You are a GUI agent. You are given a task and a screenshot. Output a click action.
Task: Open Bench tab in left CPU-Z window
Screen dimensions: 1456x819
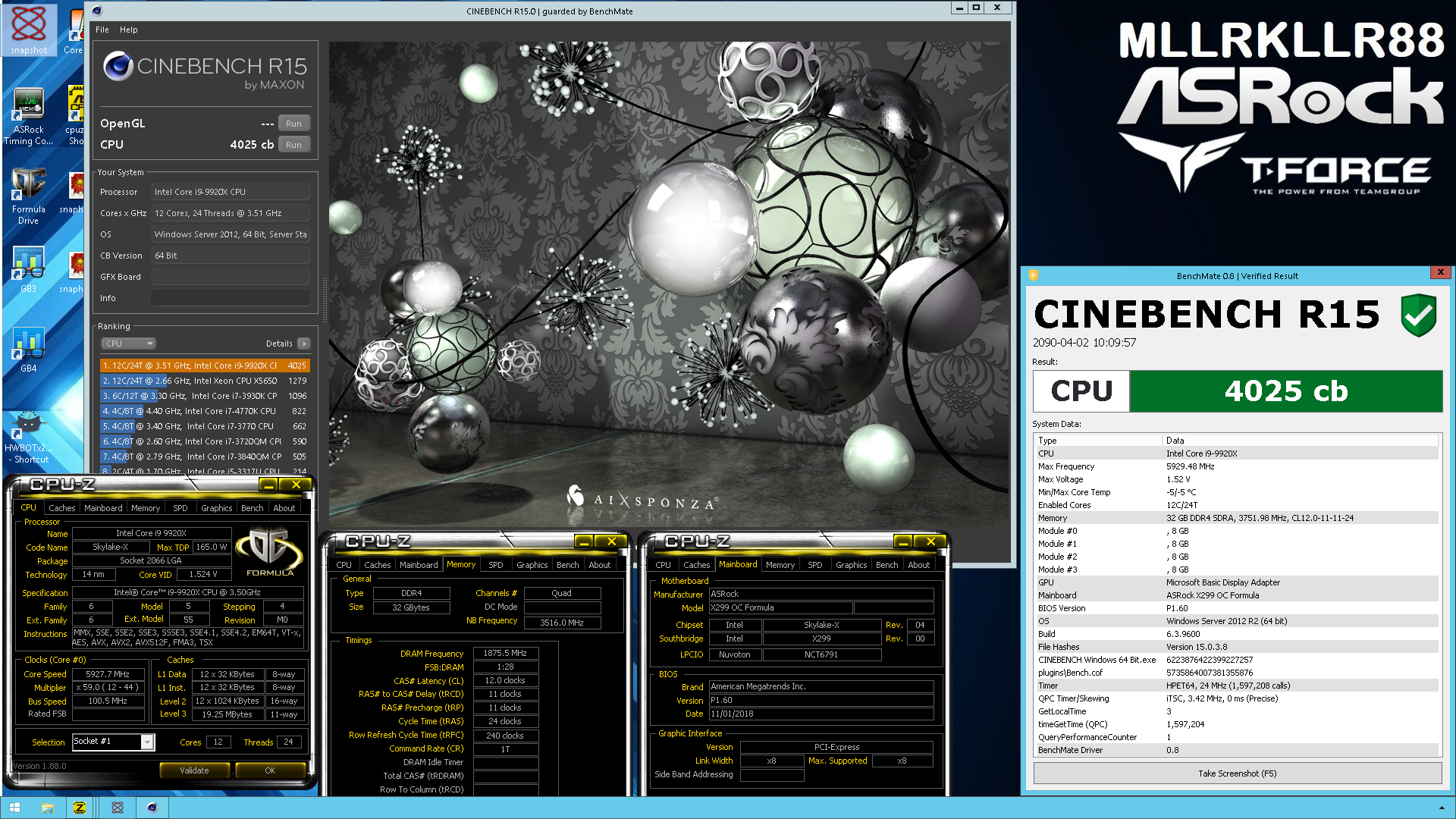click(x=253, y=508)
